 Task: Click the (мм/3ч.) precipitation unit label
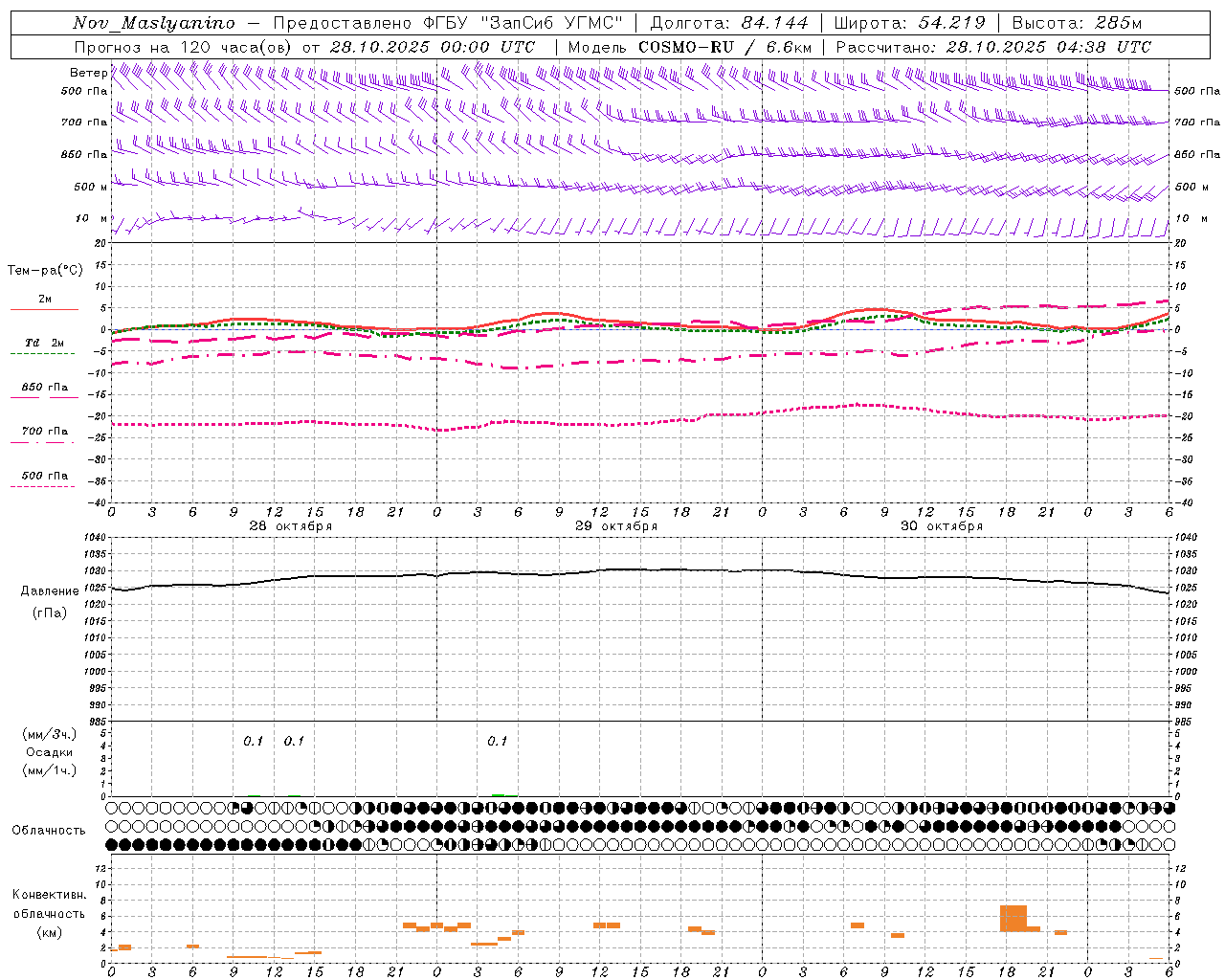tap(49, 734)
